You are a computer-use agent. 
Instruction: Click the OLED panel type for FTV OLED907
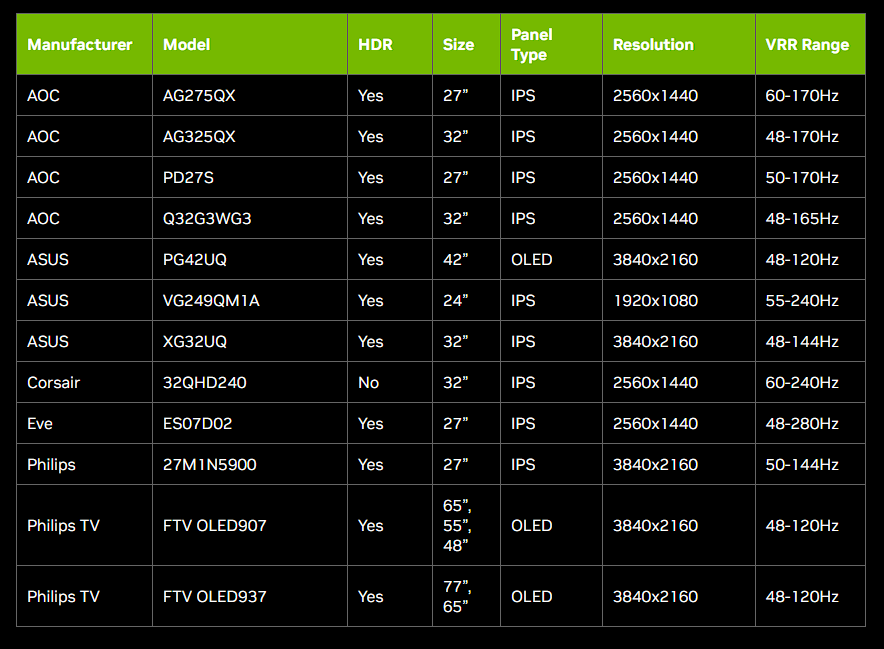(x=551, y=526)
